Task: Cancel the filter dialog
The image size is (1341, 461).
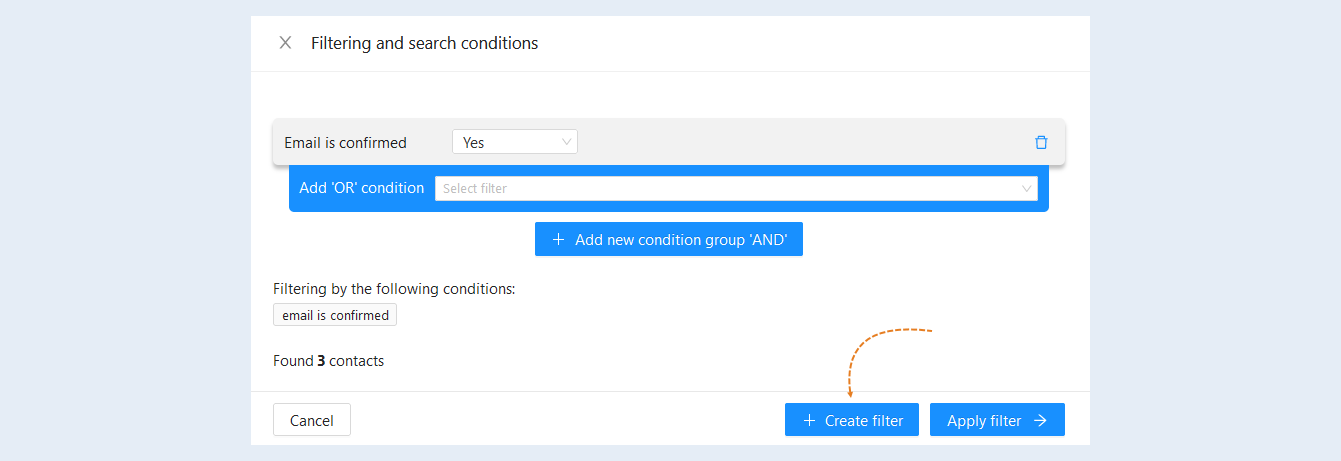Action: click(312, 420)
